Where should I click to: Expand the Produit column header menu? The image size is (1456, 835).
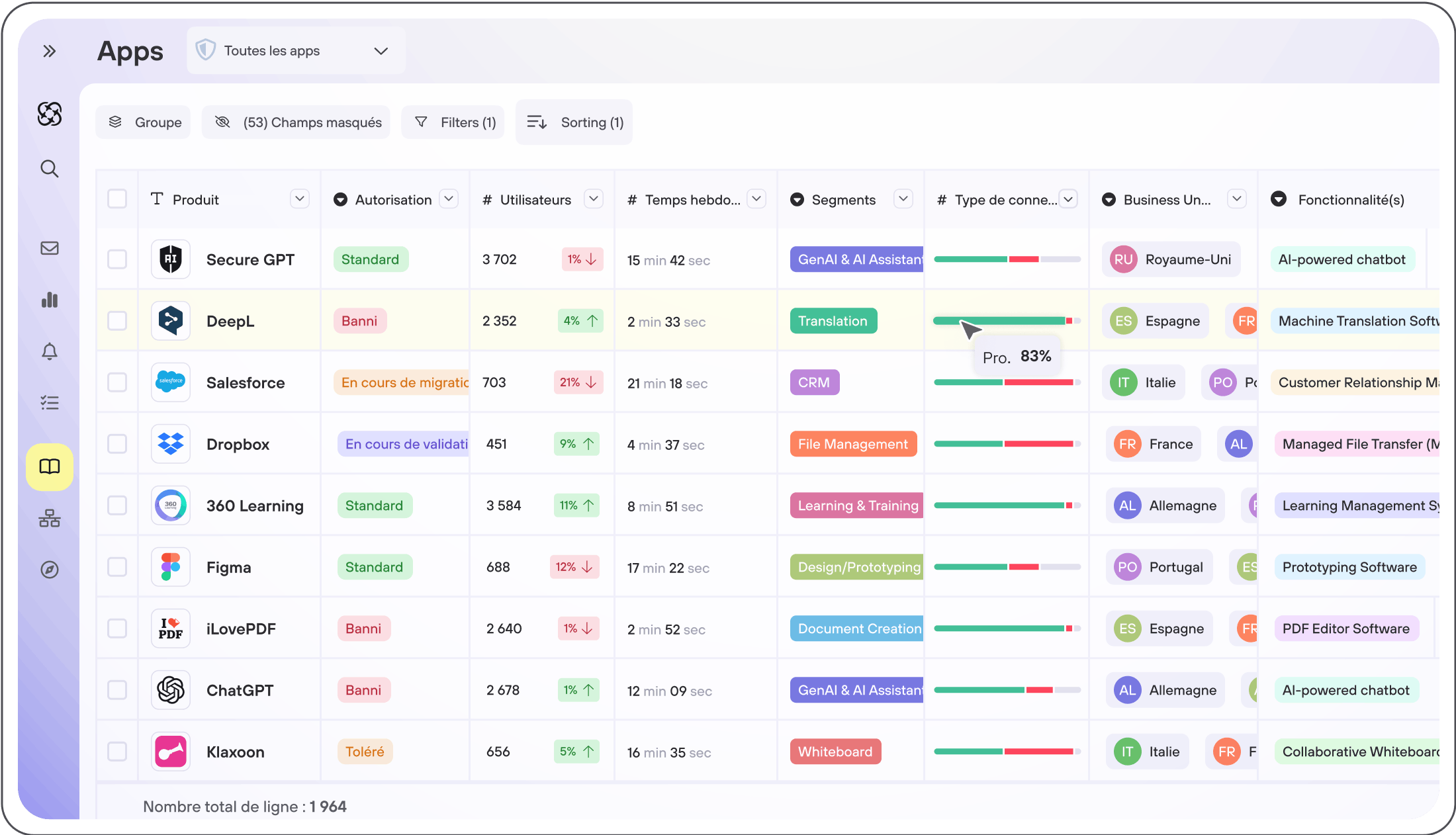[300, 198]
